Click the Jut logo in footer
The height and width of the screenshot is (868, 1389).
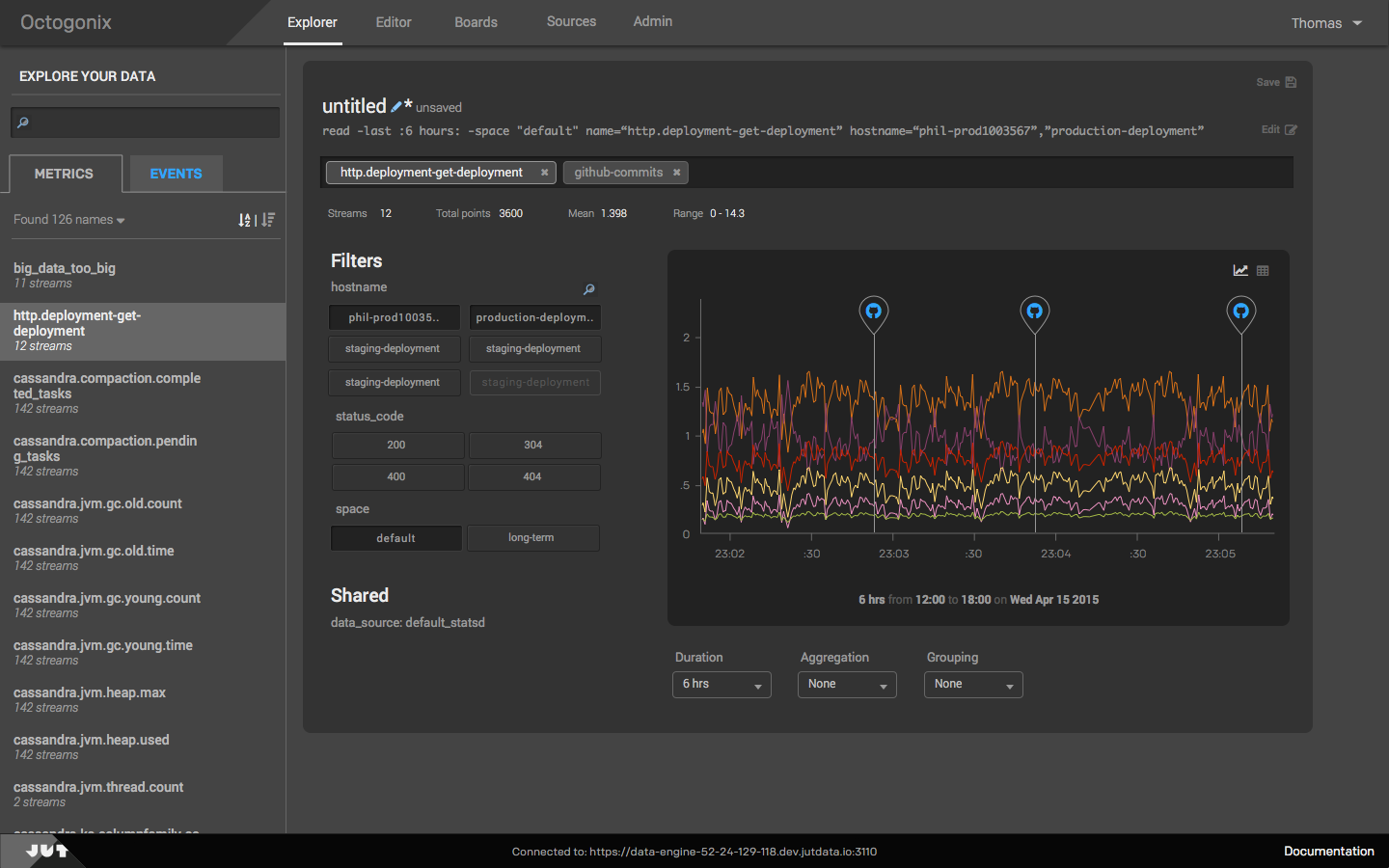45,851
